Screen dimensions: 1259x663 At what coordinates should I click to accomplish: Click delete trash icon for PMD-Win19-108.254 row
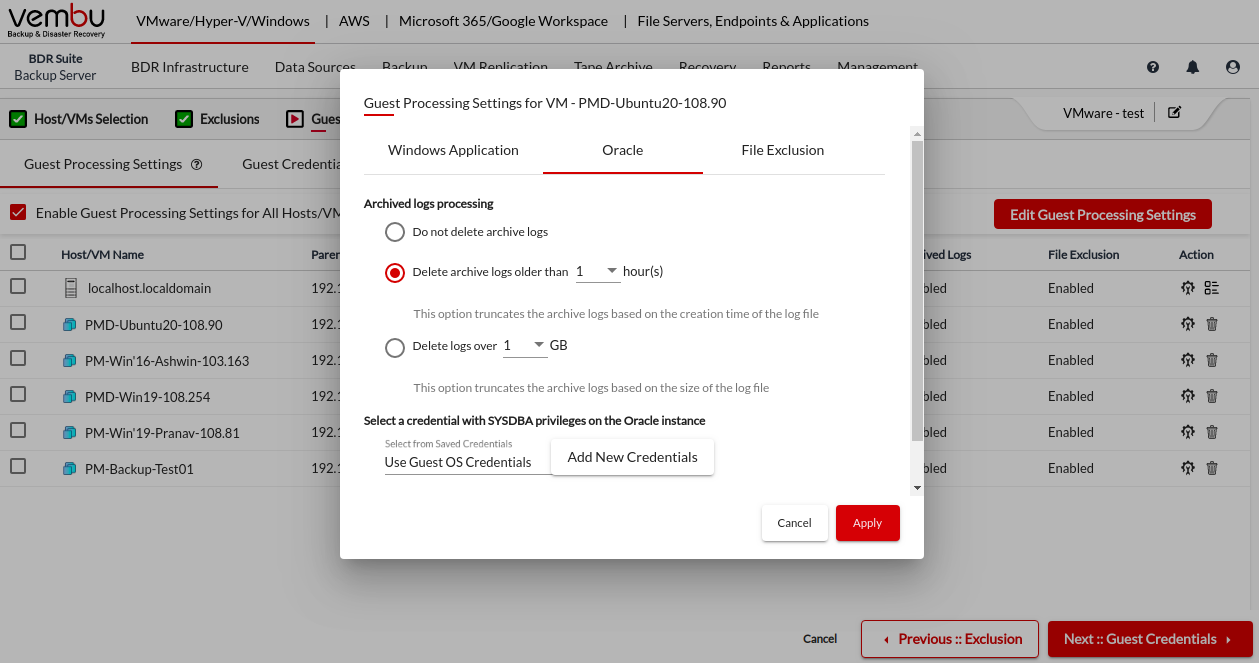[x=1212, y=396]
